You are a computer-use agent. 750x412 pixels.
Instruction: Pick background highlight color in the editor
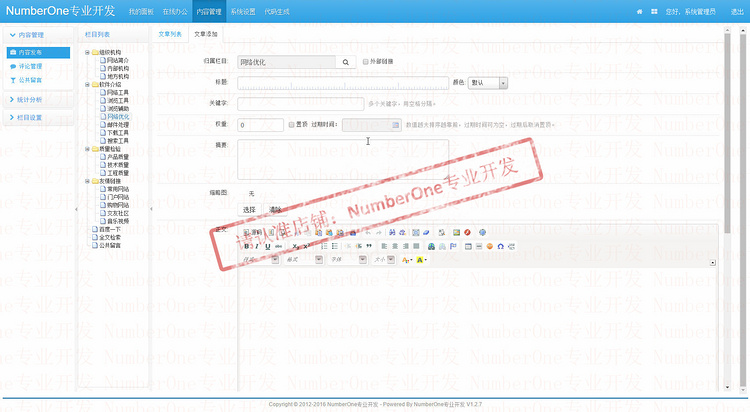[x=421, y=260]
